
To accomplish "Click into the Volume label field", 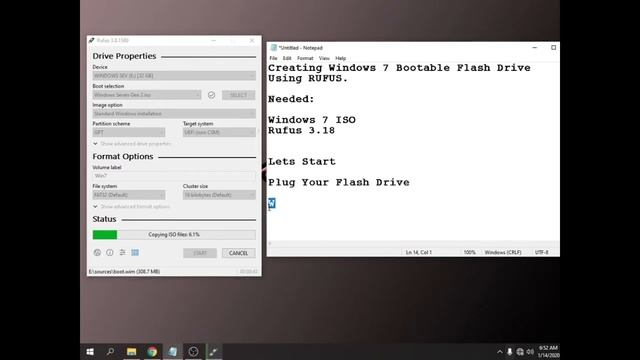I will pyautogui.click(x=173, y=176).
